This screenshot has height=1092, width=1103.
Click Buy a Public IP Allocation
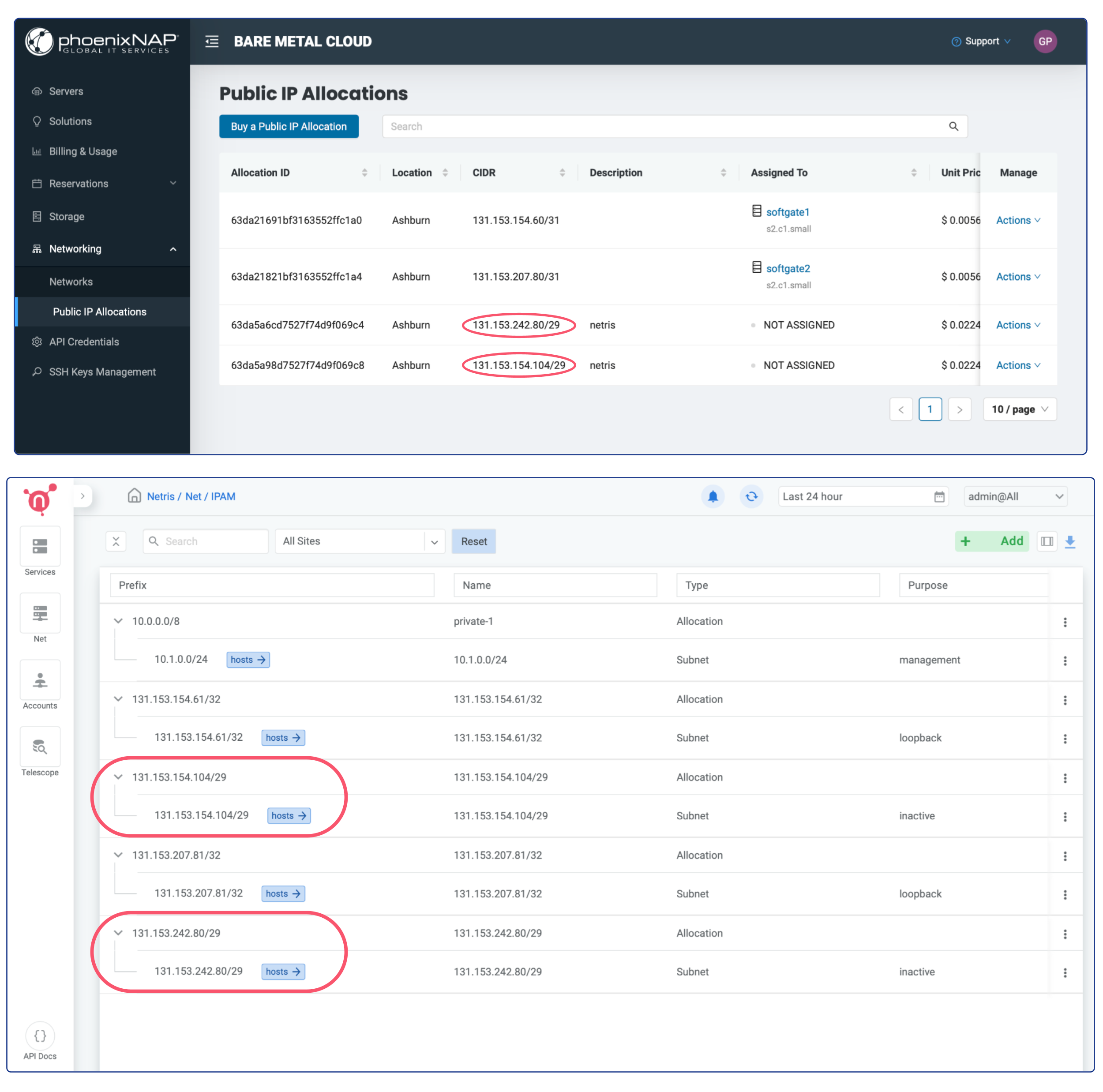tap(288, 126)
